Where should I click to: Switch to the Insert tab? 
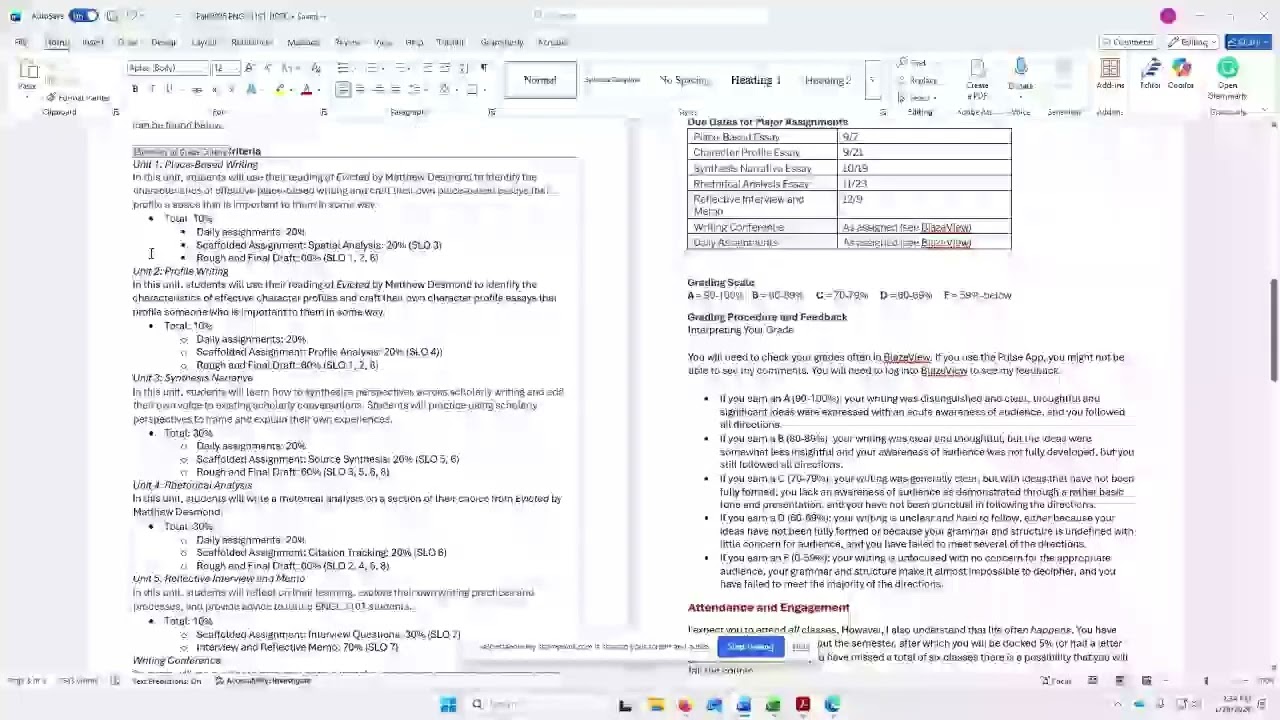click(93, 42)
